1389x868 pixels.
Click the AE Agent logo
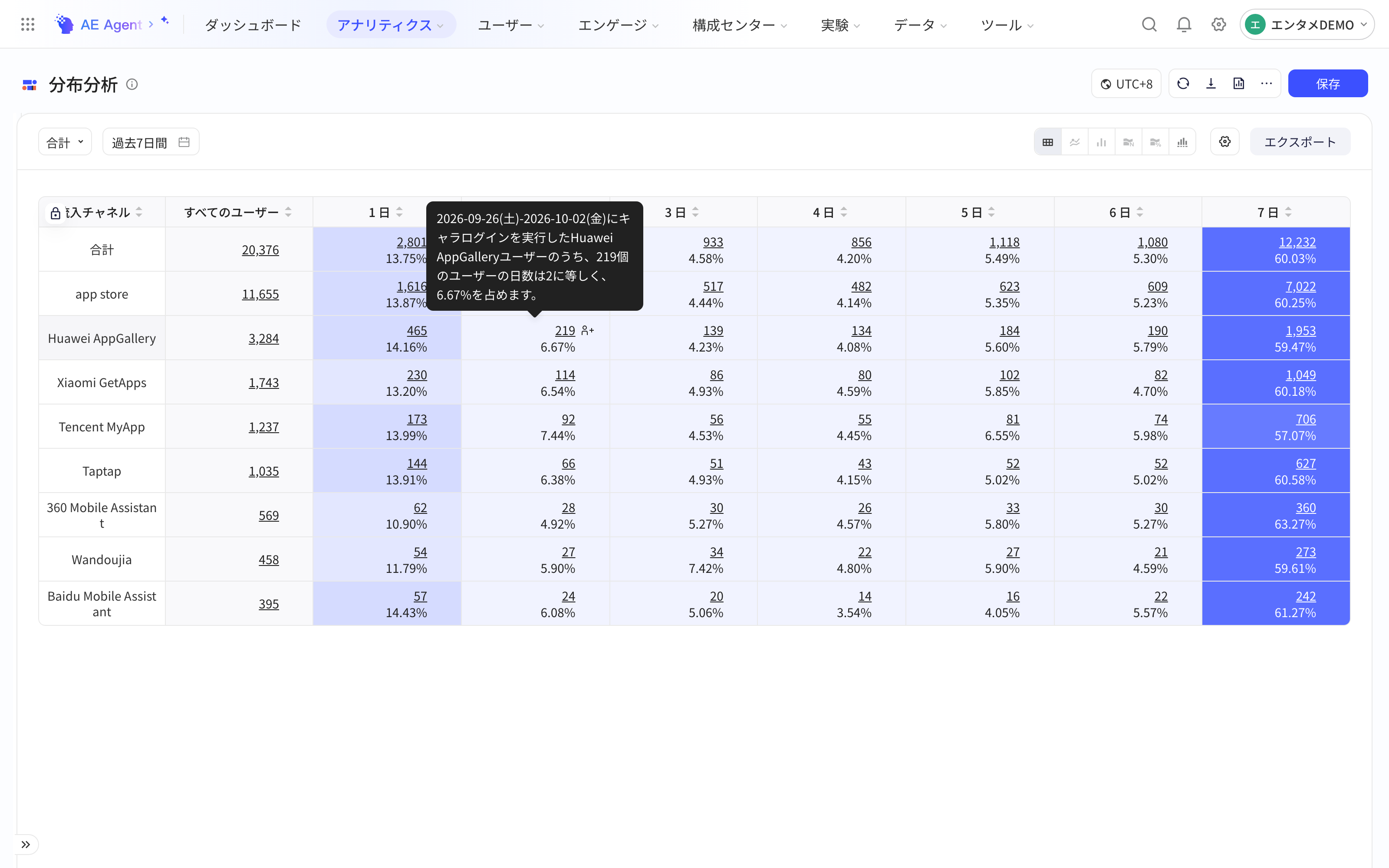99,25
